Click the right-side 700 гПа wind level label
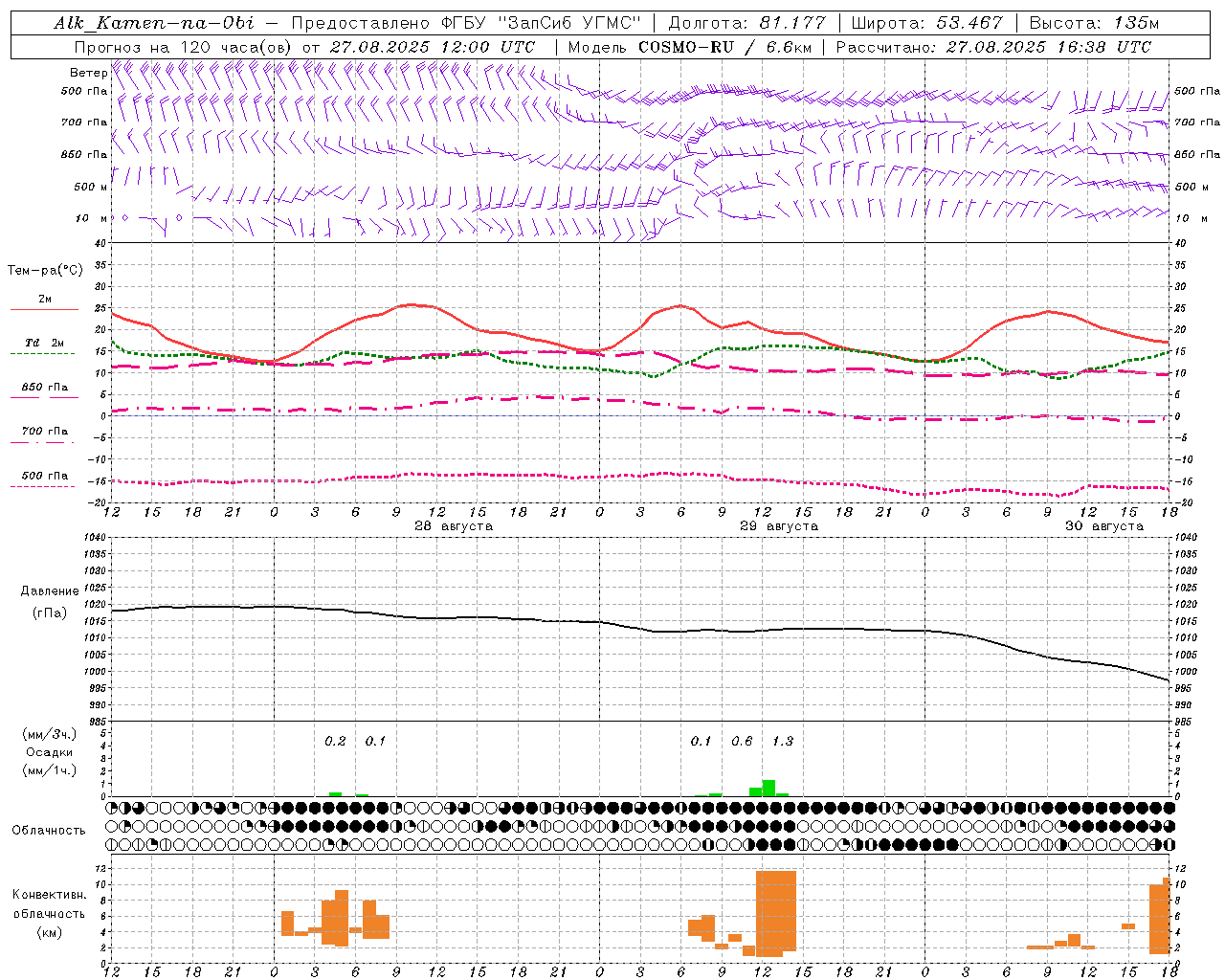The width and height of the screenshot is (1225, 980). pos(1196,122)
